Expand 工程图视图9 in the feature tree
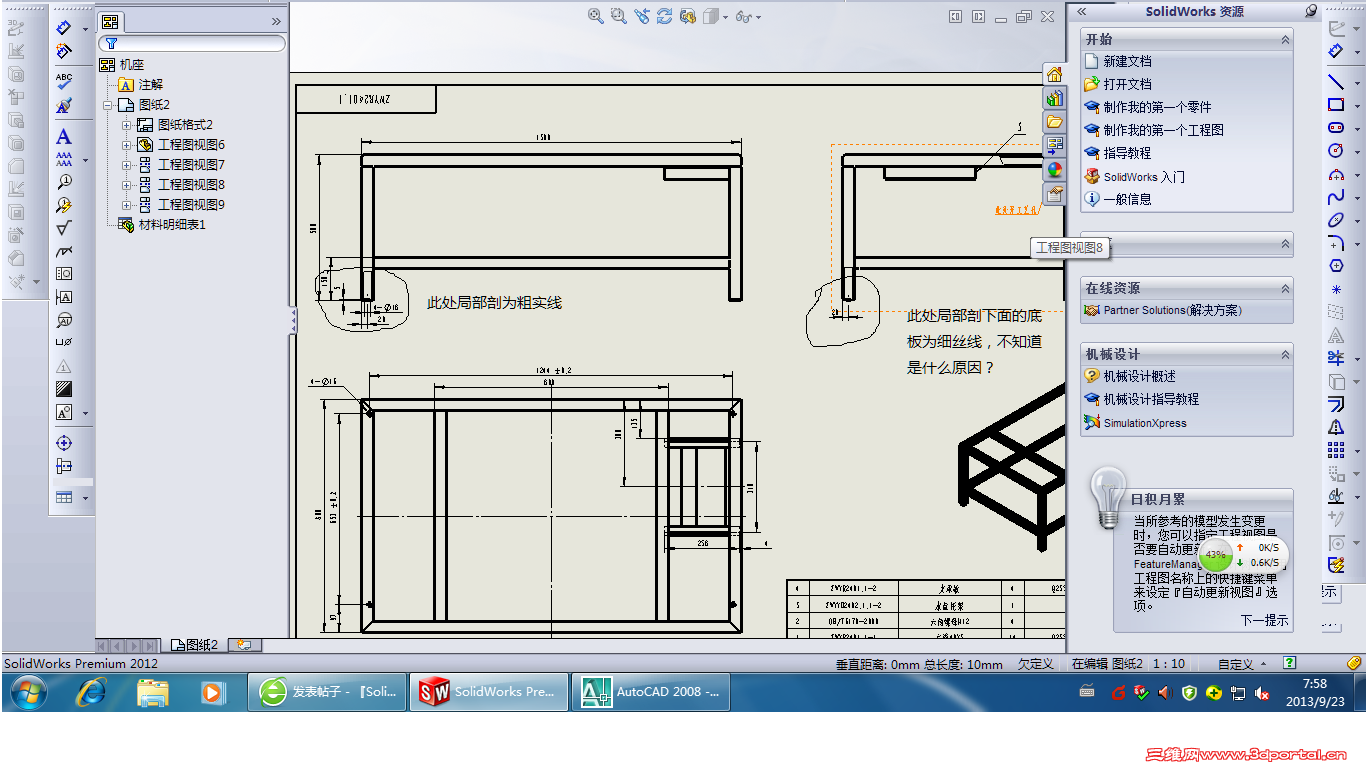 [x=127, y=205]
